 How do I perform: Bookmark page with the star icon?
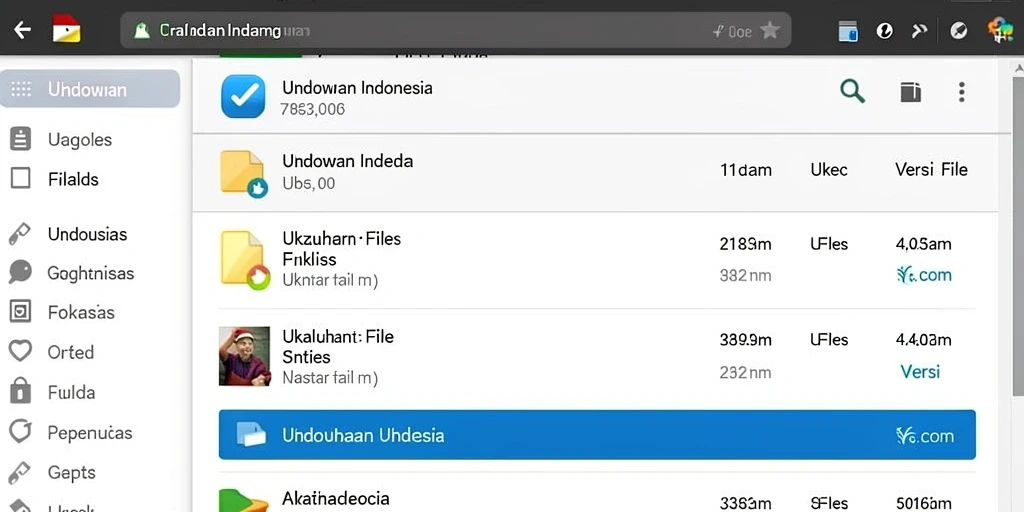click(770, 30)
